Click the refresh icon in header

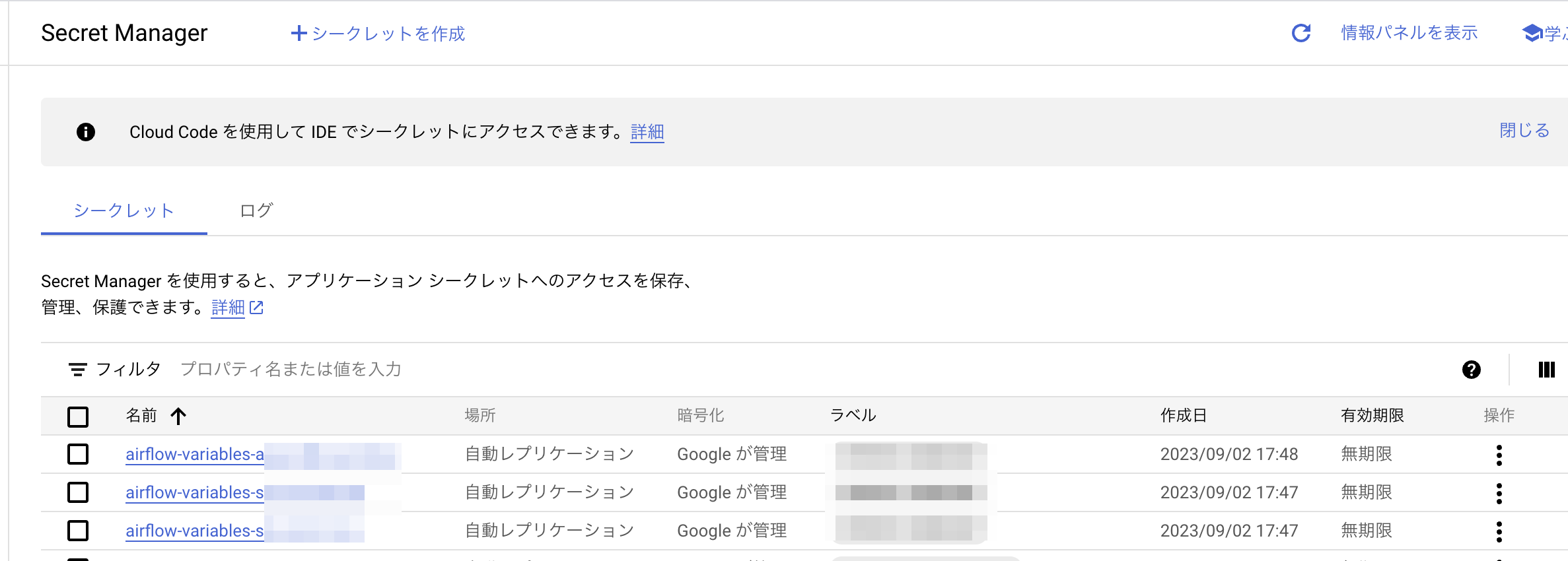coord(1301,33)
